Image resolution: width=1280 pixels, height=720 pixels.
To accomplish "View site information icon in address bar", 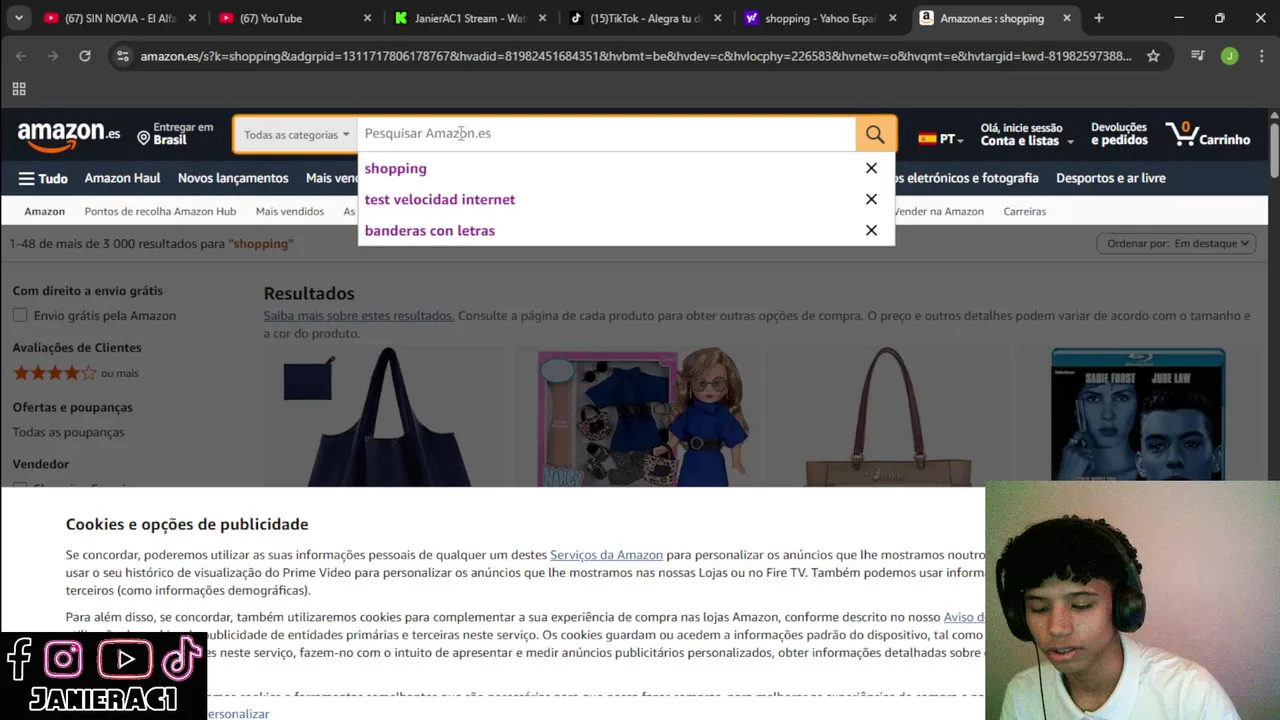I will pyautogui.click(x=122, y=56).
